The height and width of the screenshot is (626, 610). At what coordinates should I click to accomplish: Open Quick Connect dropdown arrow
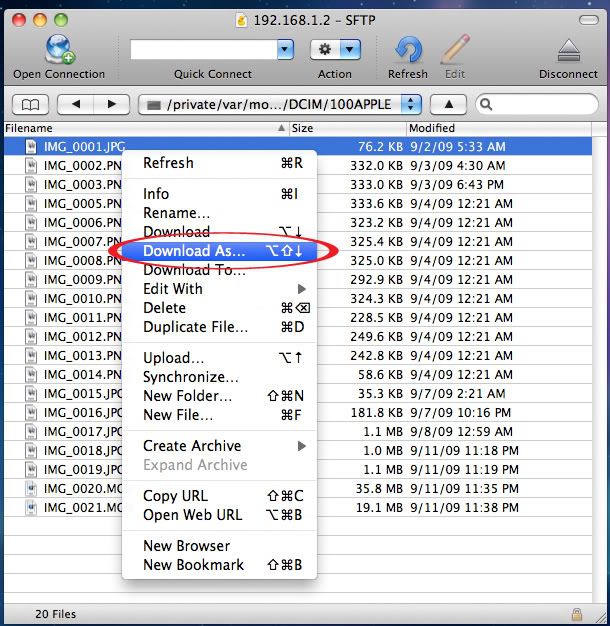285,50
